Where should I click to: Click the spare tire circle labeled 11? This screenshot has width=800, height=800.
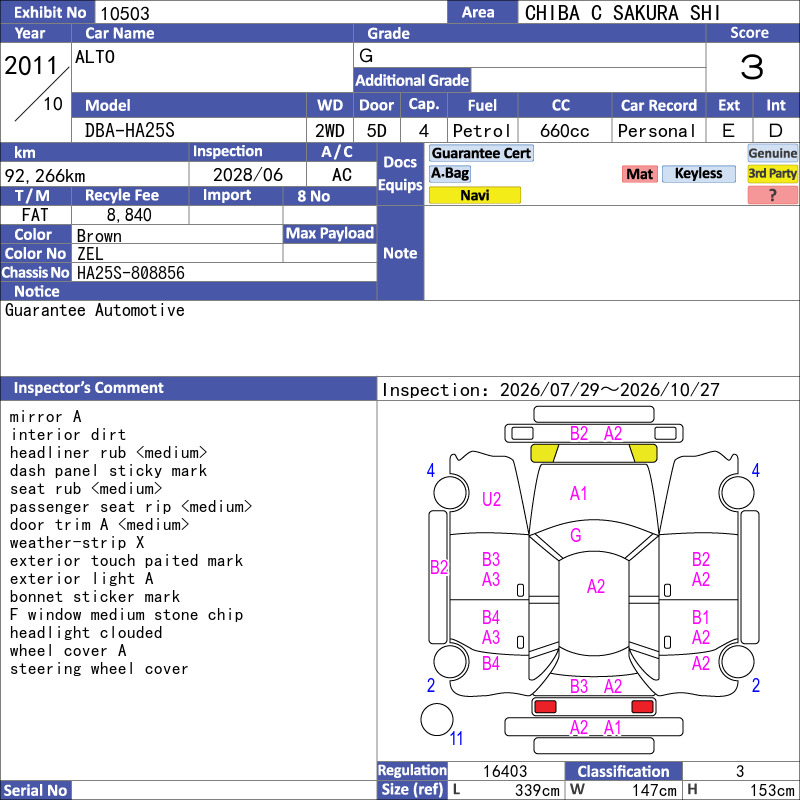point(437,719)
